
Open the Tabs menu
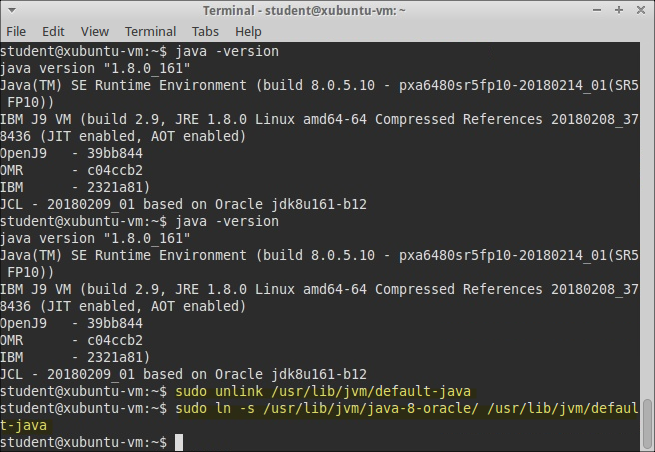point(205,31)
